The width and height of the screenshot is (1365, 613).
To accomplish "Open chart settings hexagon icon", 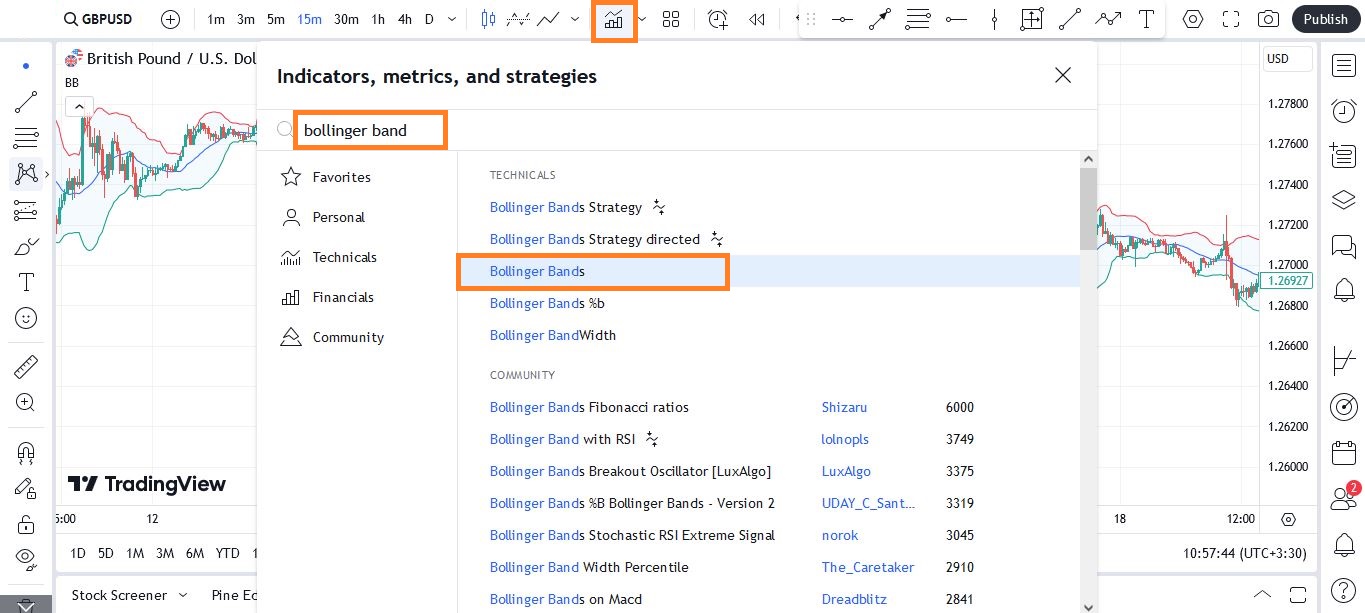I will tap(1192, 19).
